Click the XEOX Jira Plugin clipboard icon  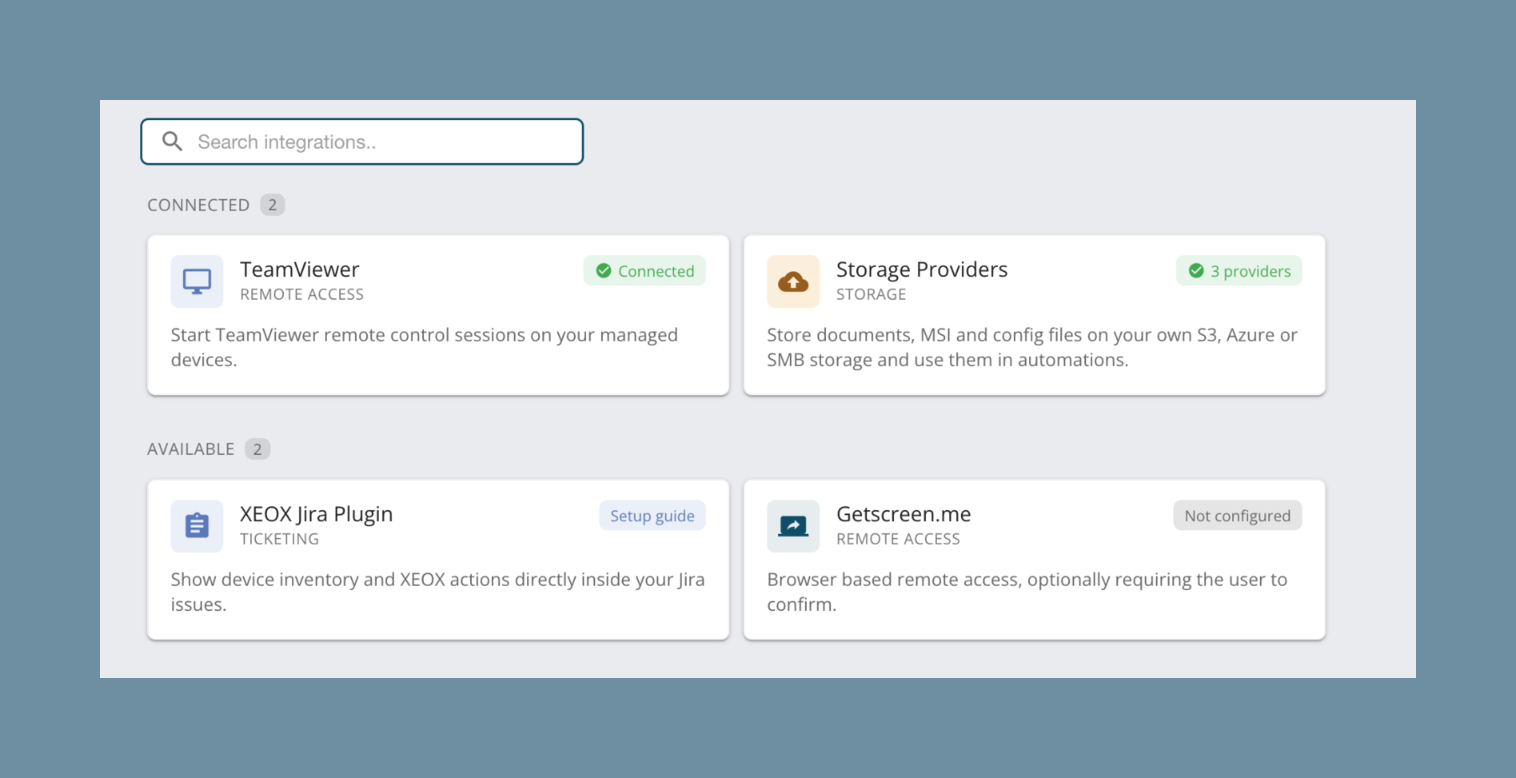click(197, 526)
